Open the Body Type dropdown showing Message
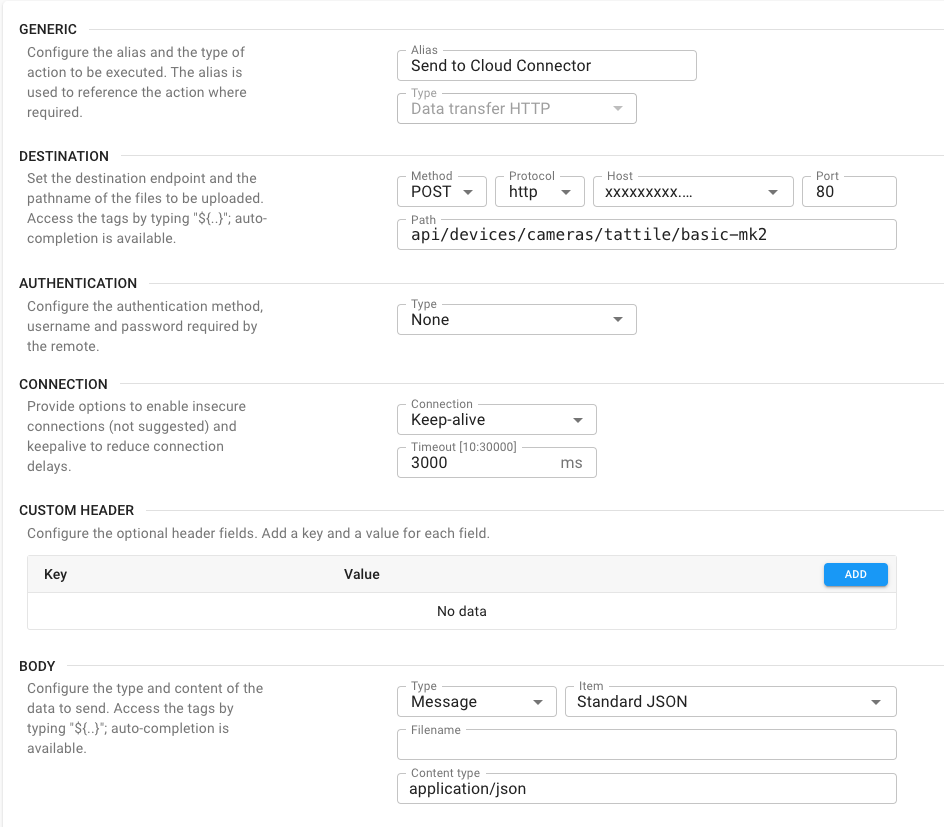Screen dimensions: 944x827 477,702
